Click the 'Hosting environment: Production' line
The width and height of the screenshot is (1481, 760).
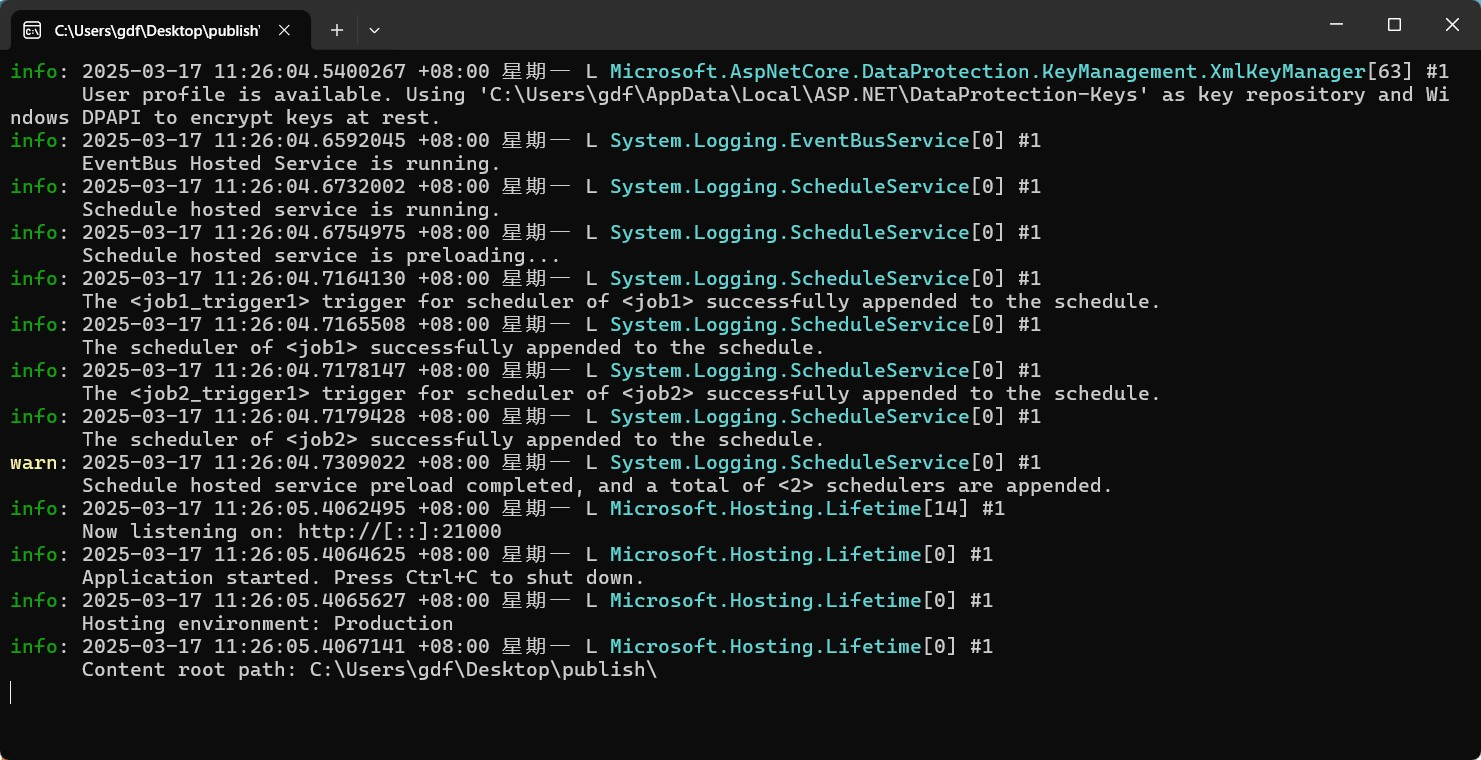pos(267,623)
